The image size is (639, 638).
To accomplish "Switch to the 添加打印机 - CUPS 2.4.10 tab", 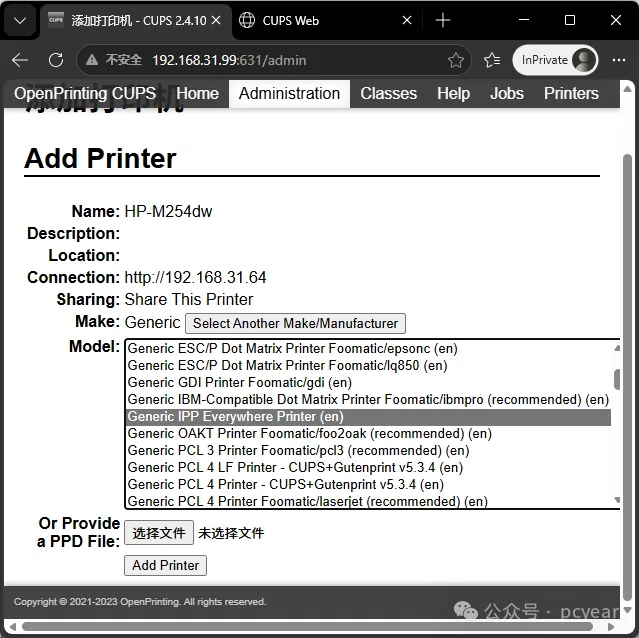I will click(136, 20).
